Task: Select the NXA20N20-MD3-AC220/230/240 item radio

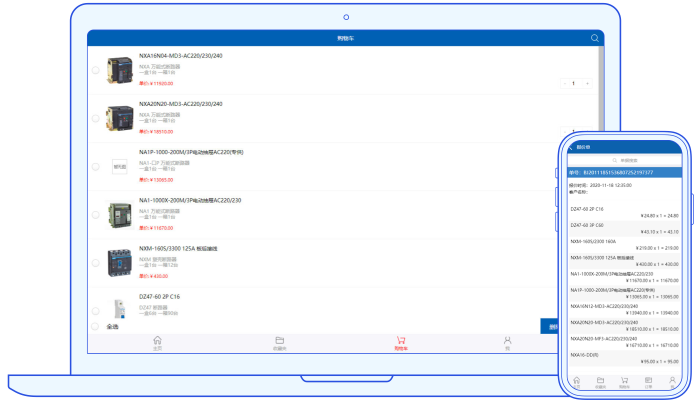Action: tap(96, 119)
